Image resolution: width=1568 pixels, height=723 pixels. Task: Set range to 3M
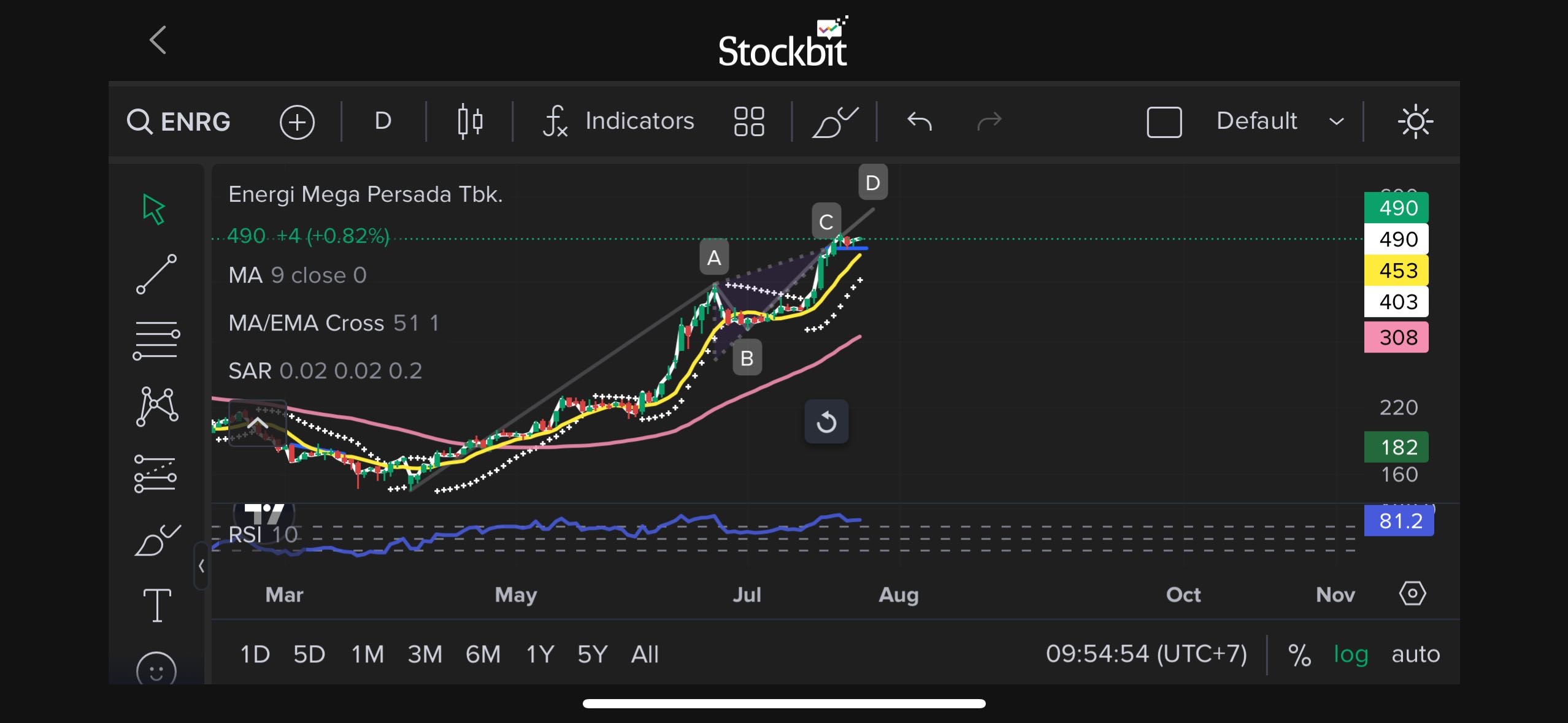[425, 654]
